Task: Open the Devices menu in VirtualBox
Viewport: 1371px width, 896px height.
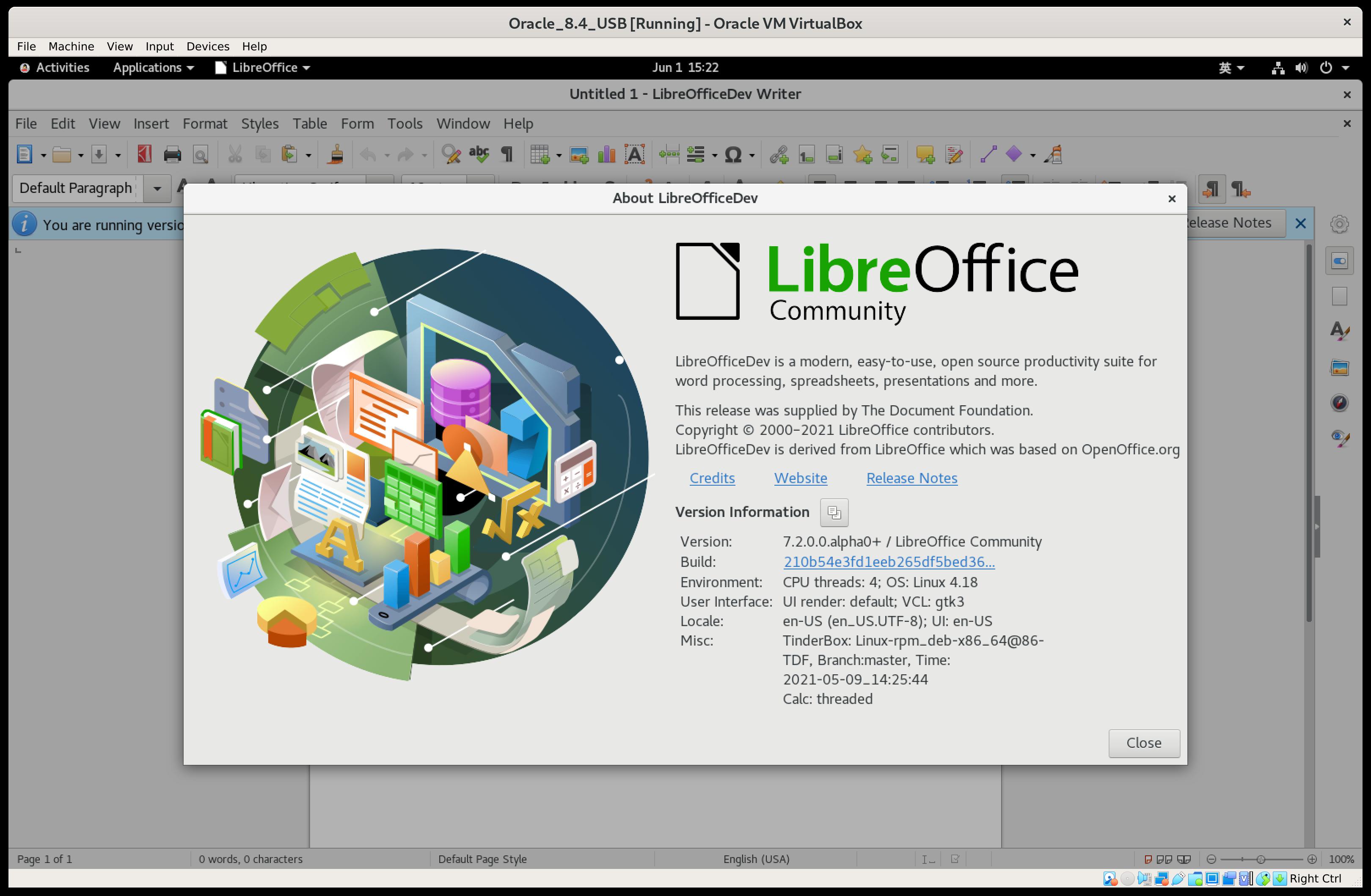Action: pyautogui.click(x=207, y=46)
